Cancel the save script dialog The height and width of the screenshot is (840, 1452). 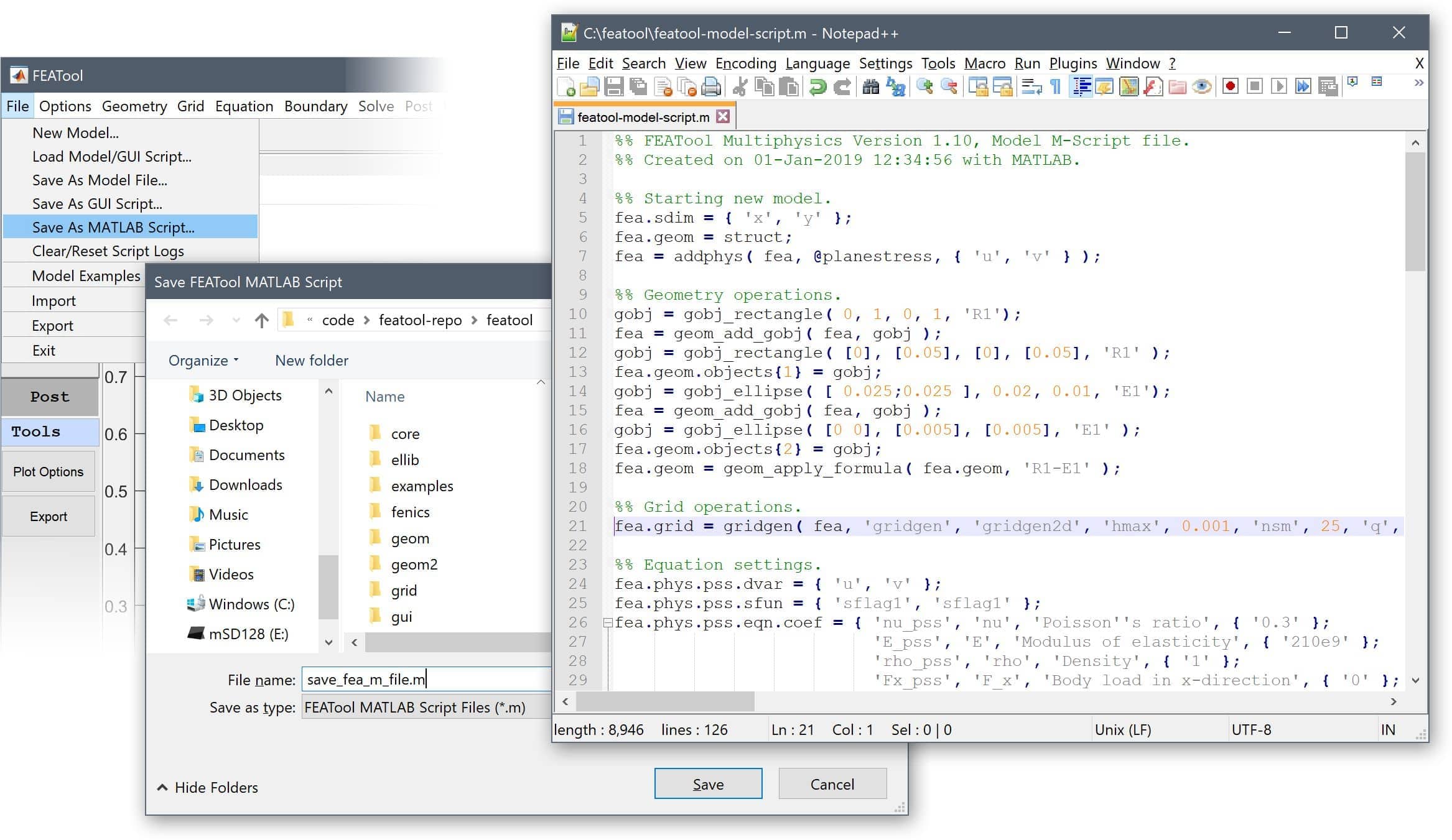pos(832,784)
